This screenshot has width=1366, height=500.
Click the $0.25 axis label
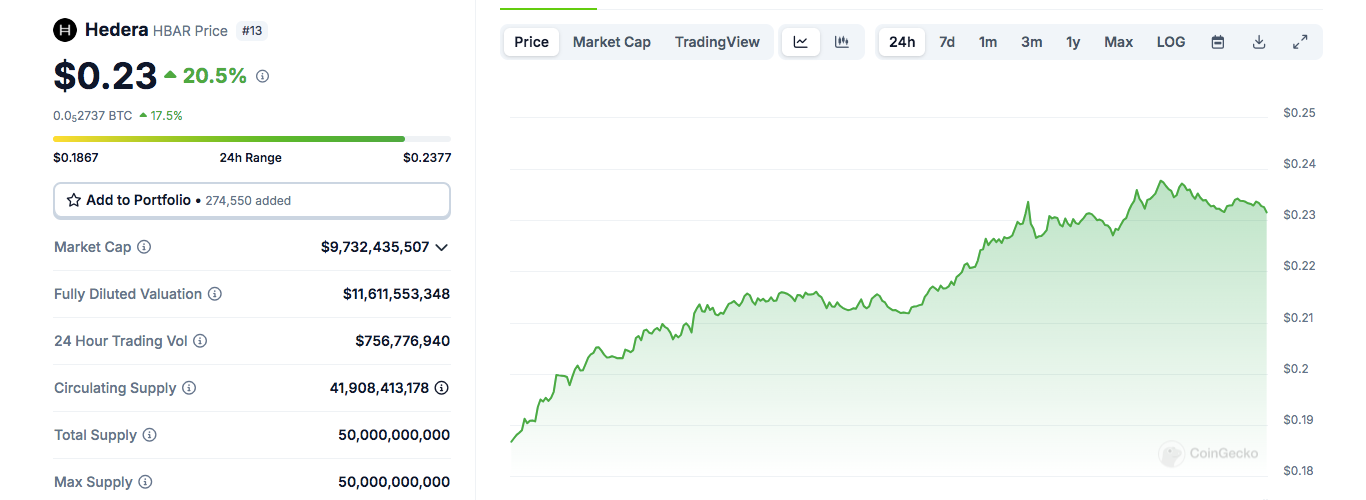click(x=1299, y=113)
